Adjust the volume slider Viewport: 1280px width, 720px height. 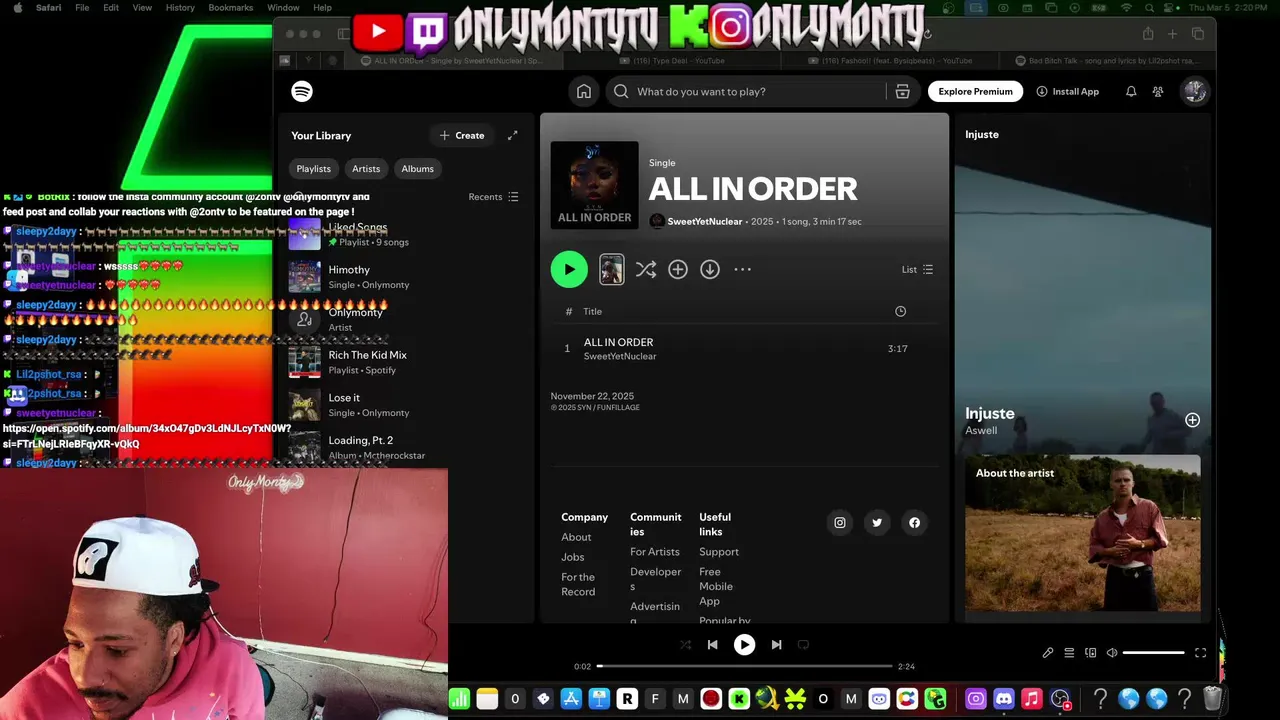[1154, 653]
